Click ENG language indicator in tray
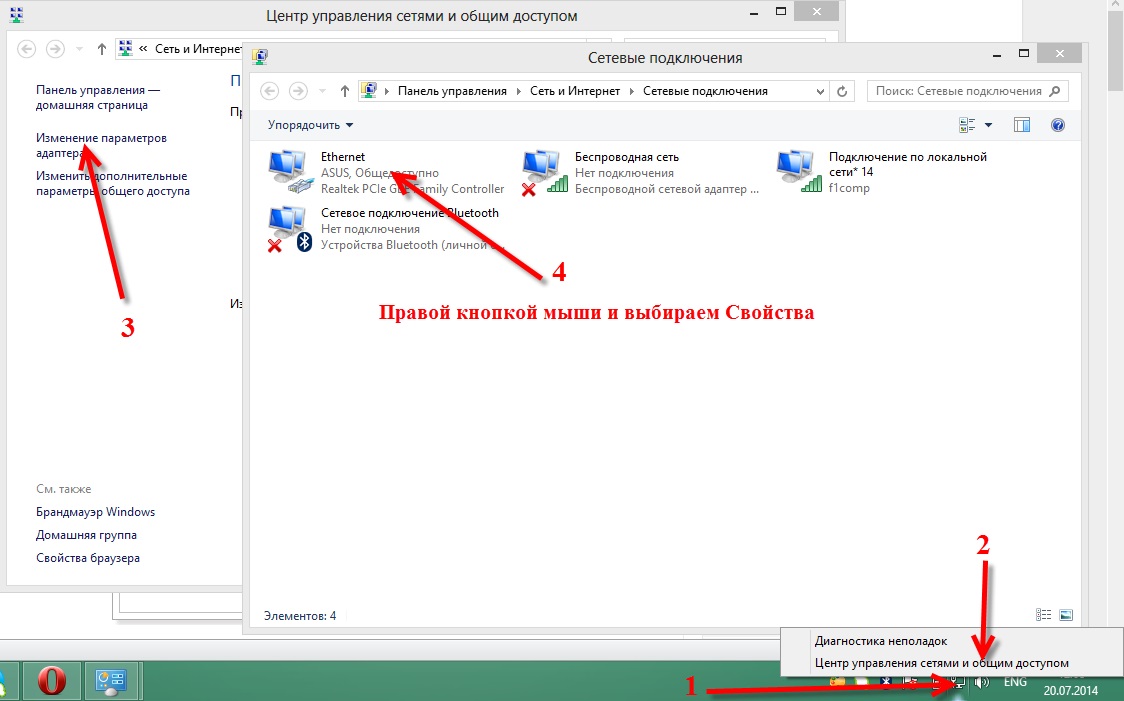 [x=1015, y=682]
